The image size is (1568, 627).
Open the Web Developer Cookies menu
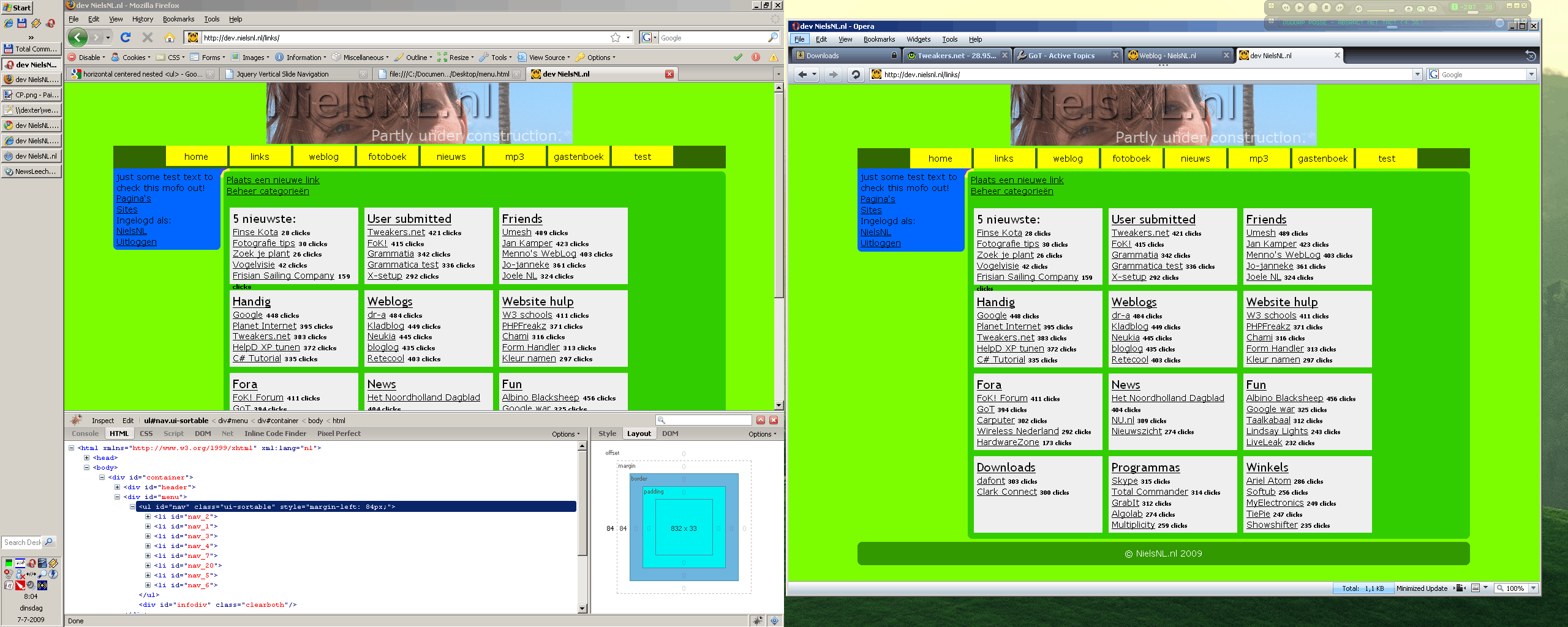point(130,58)
